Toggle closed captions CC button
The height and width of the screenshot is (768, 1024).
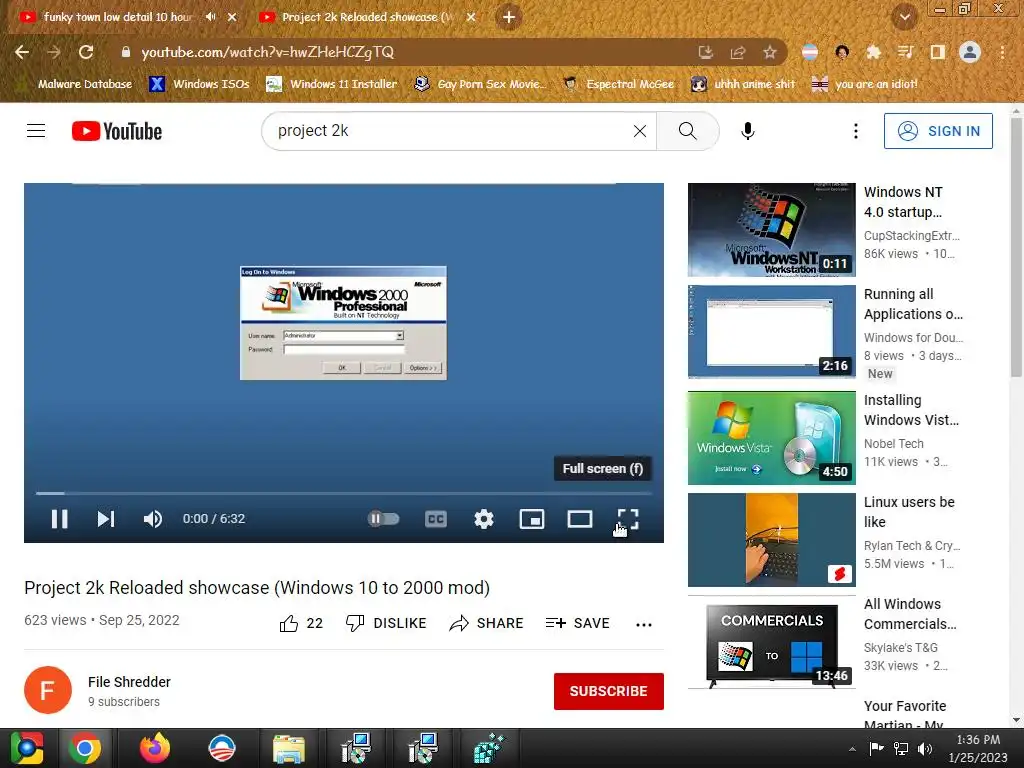436,519
